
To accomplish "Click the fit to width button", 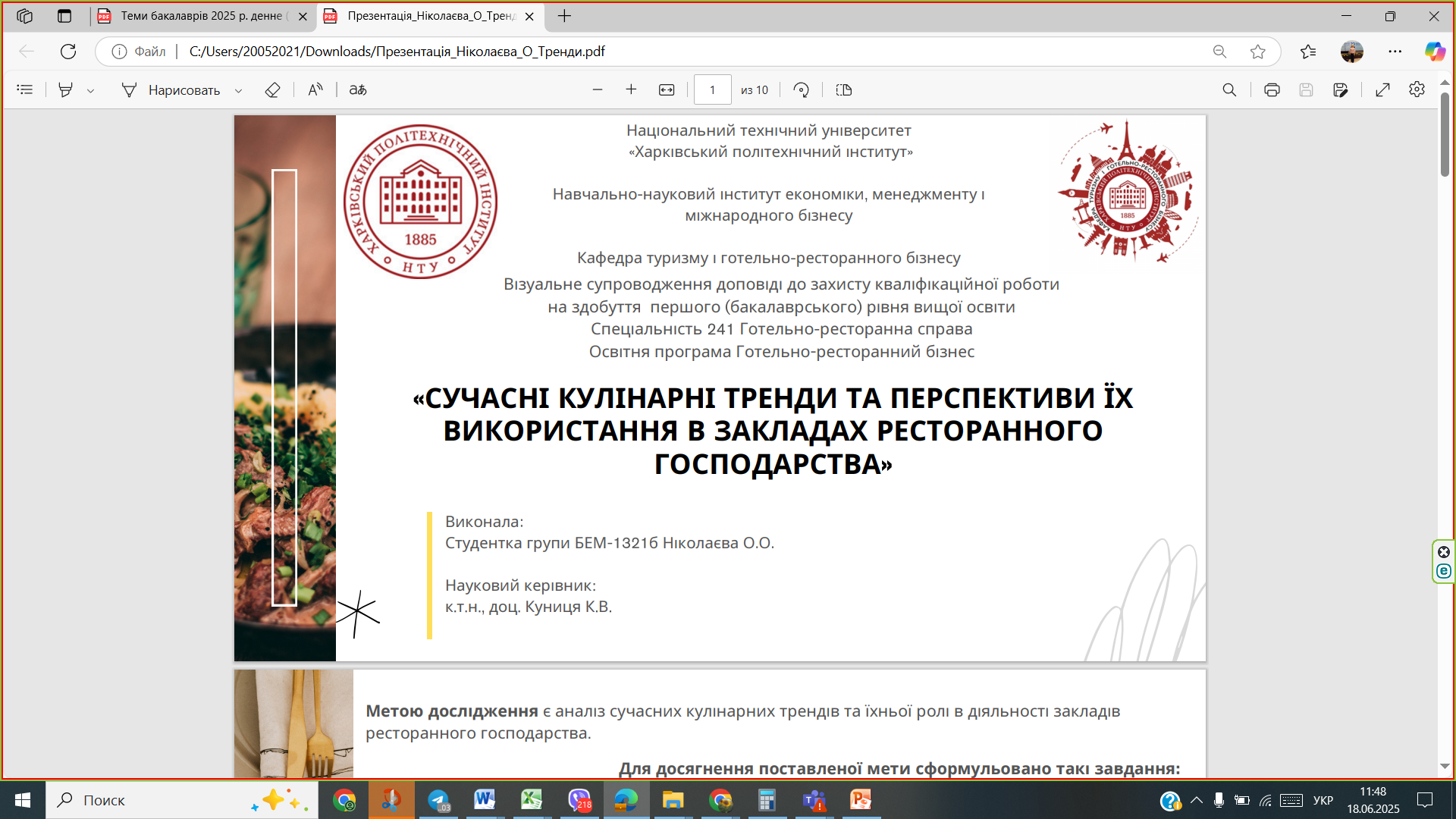I will 667,89.
